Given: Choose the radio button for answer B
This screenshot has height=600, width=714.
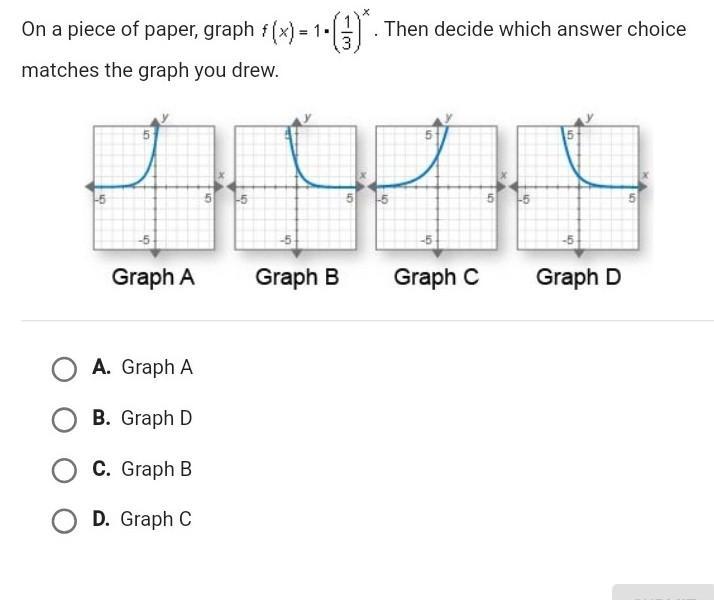Looking at the screenshot, I should point(64,420).
